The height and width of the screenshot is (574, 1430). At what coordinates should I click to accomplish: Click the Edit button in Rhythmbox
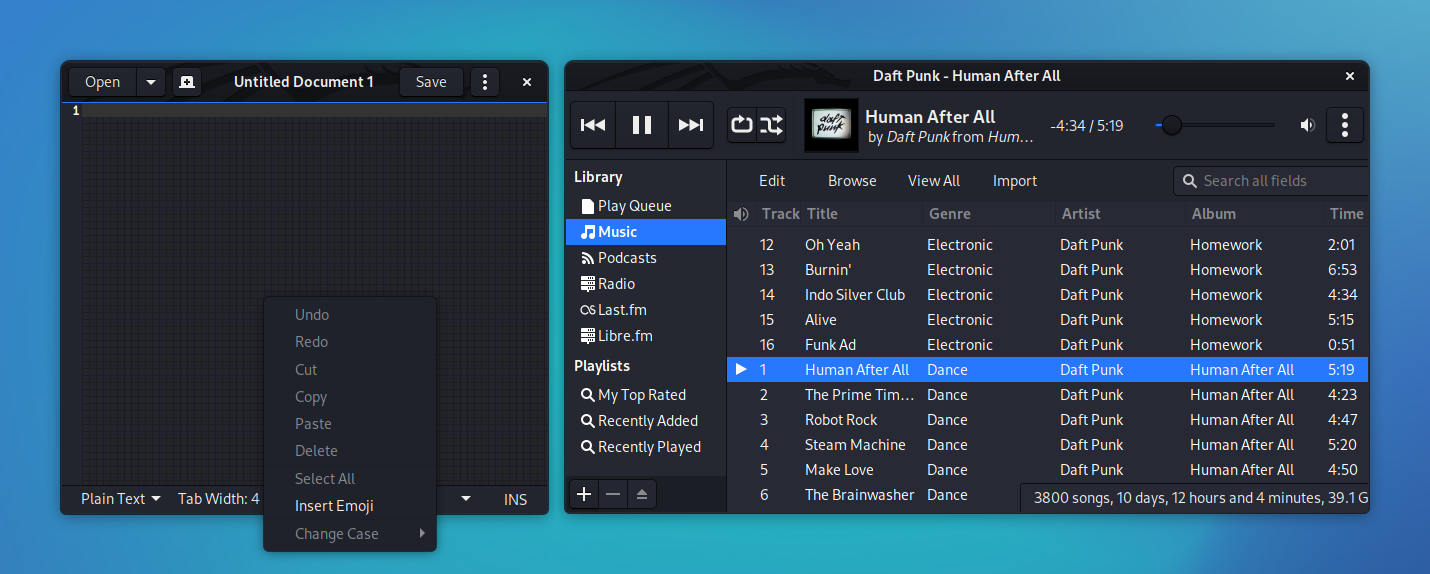click(772, 181)
